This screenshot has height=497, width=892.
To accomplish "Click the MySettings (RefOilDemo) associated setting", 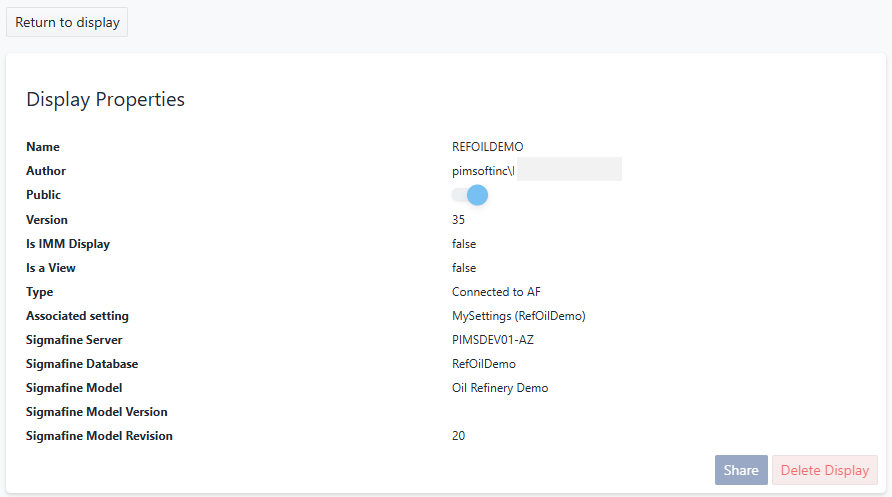I will coord(518,316).
